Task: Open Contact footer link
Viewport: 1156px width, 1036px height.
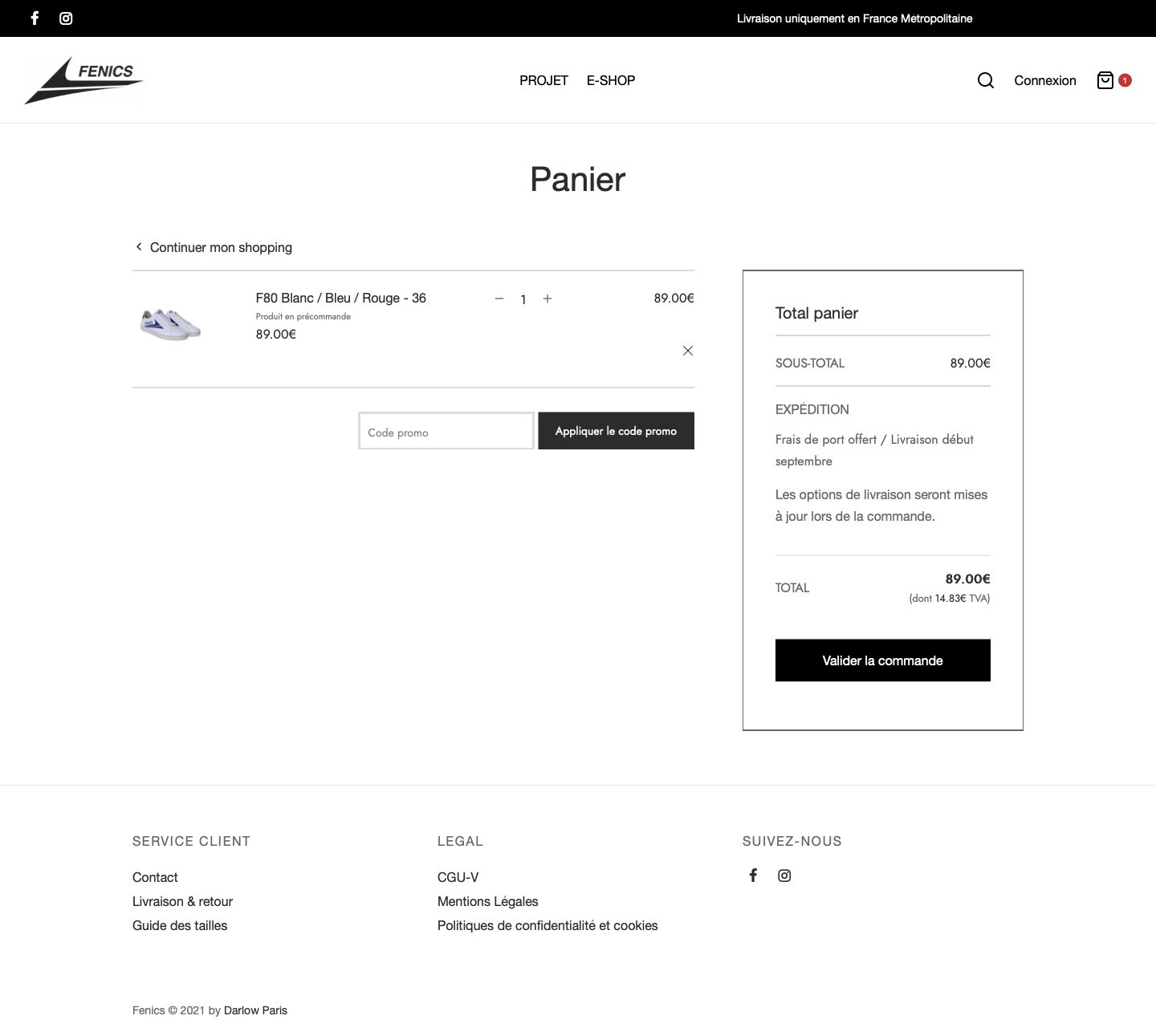Action: pos(155,877)
